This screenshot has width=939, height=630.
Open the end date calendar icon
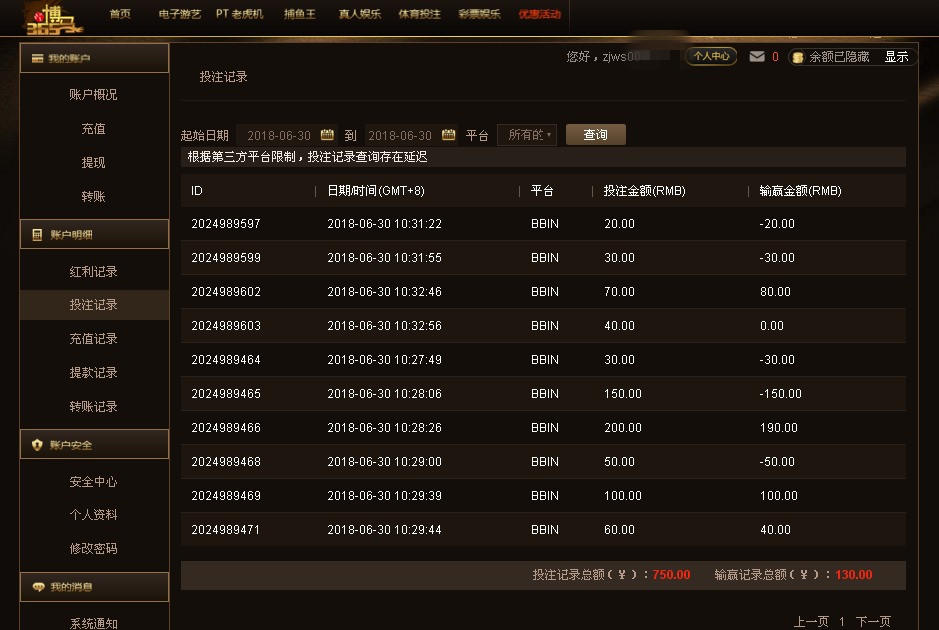tap(448, 135)
